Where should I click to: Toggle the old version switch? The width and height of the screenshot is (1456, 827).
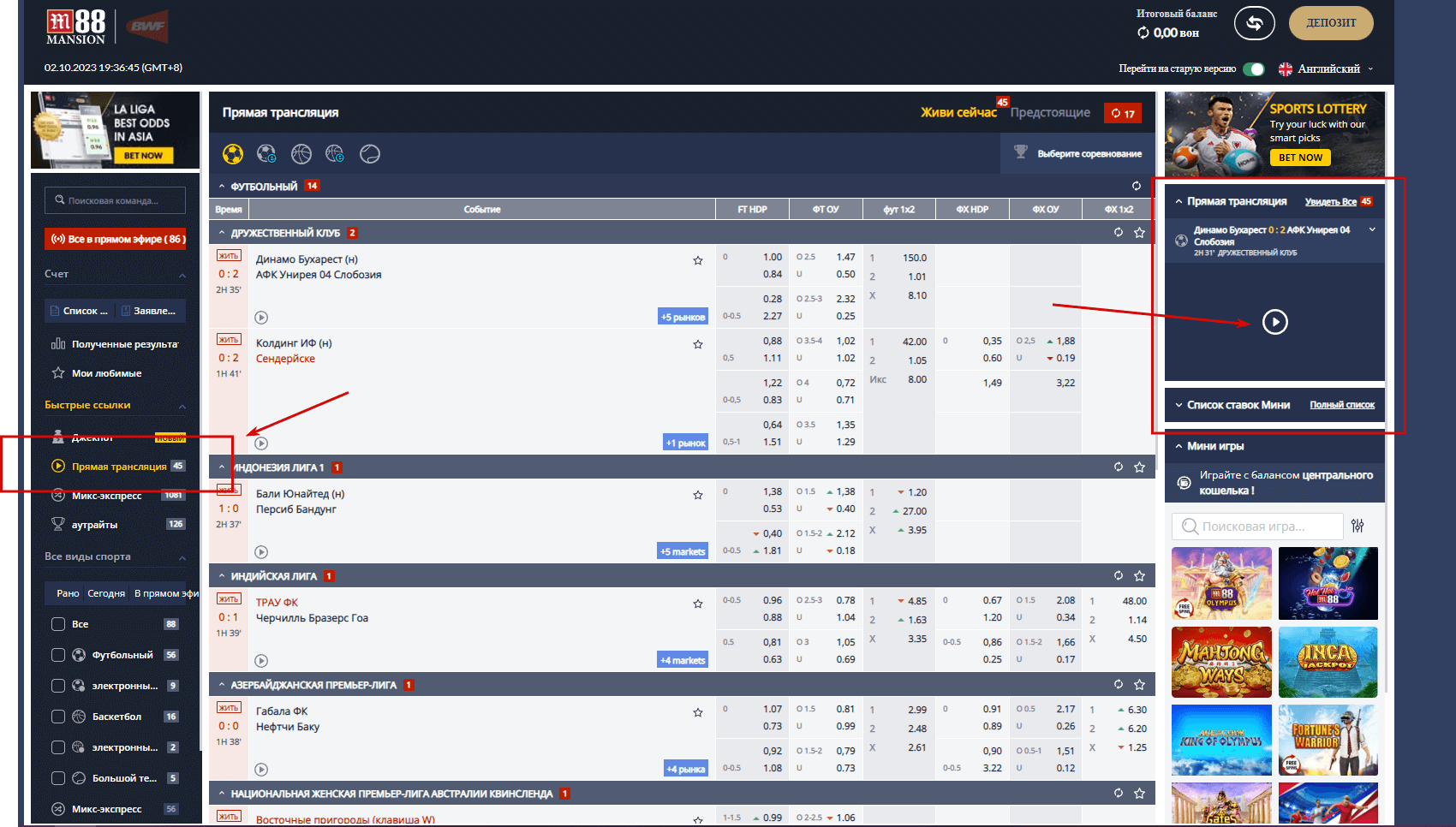click(1254, 68)
